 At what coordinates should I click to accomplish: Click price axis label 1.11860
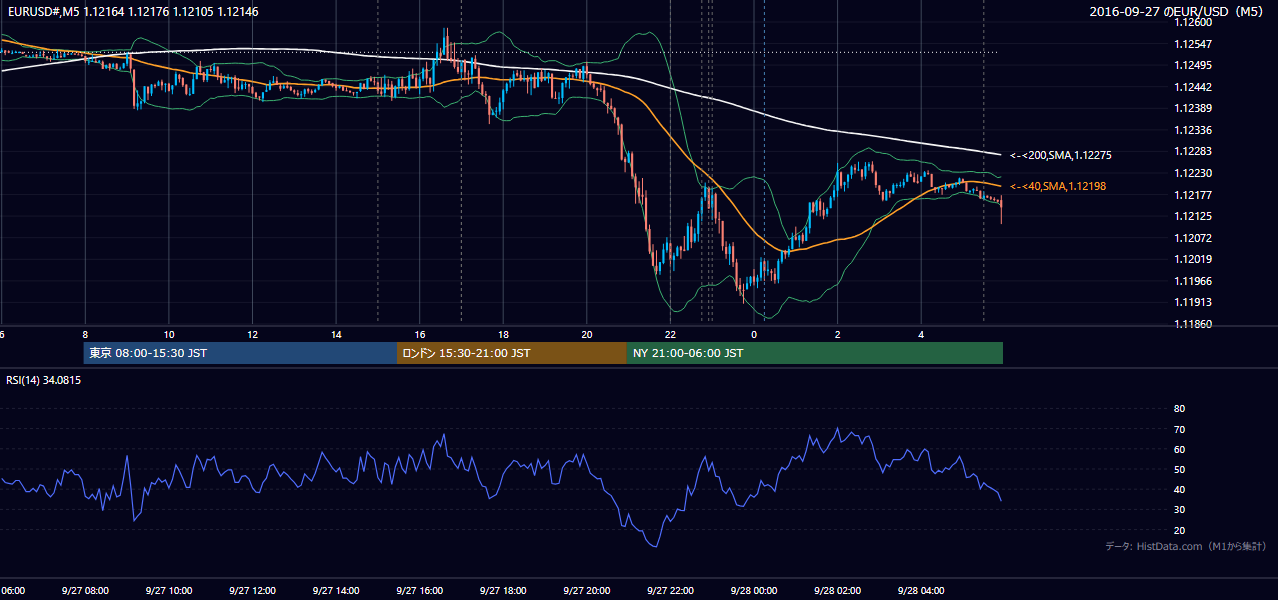(x=1194, y=324)
